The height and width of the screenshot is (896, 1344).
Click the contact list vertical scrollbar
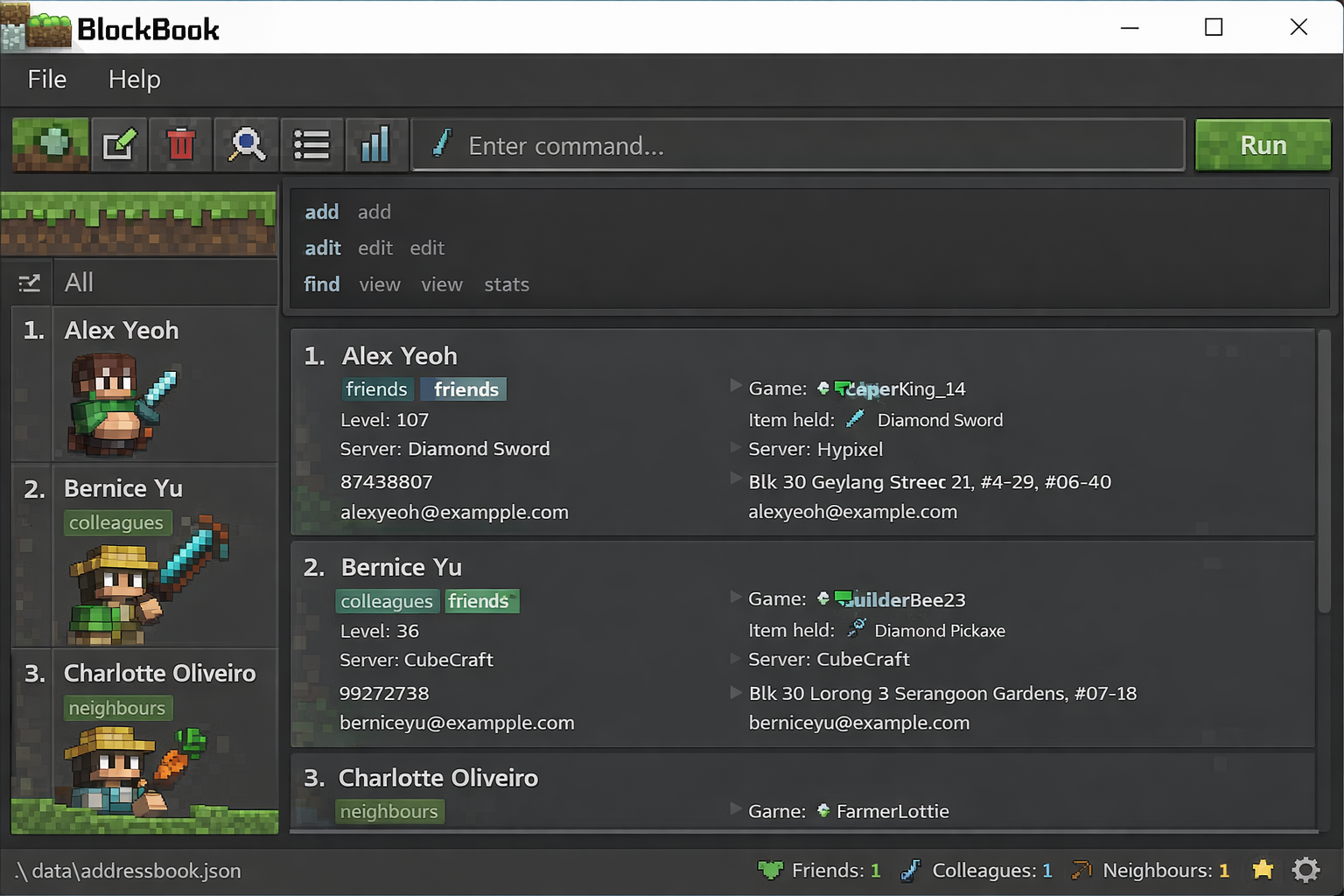[1325, 472]
